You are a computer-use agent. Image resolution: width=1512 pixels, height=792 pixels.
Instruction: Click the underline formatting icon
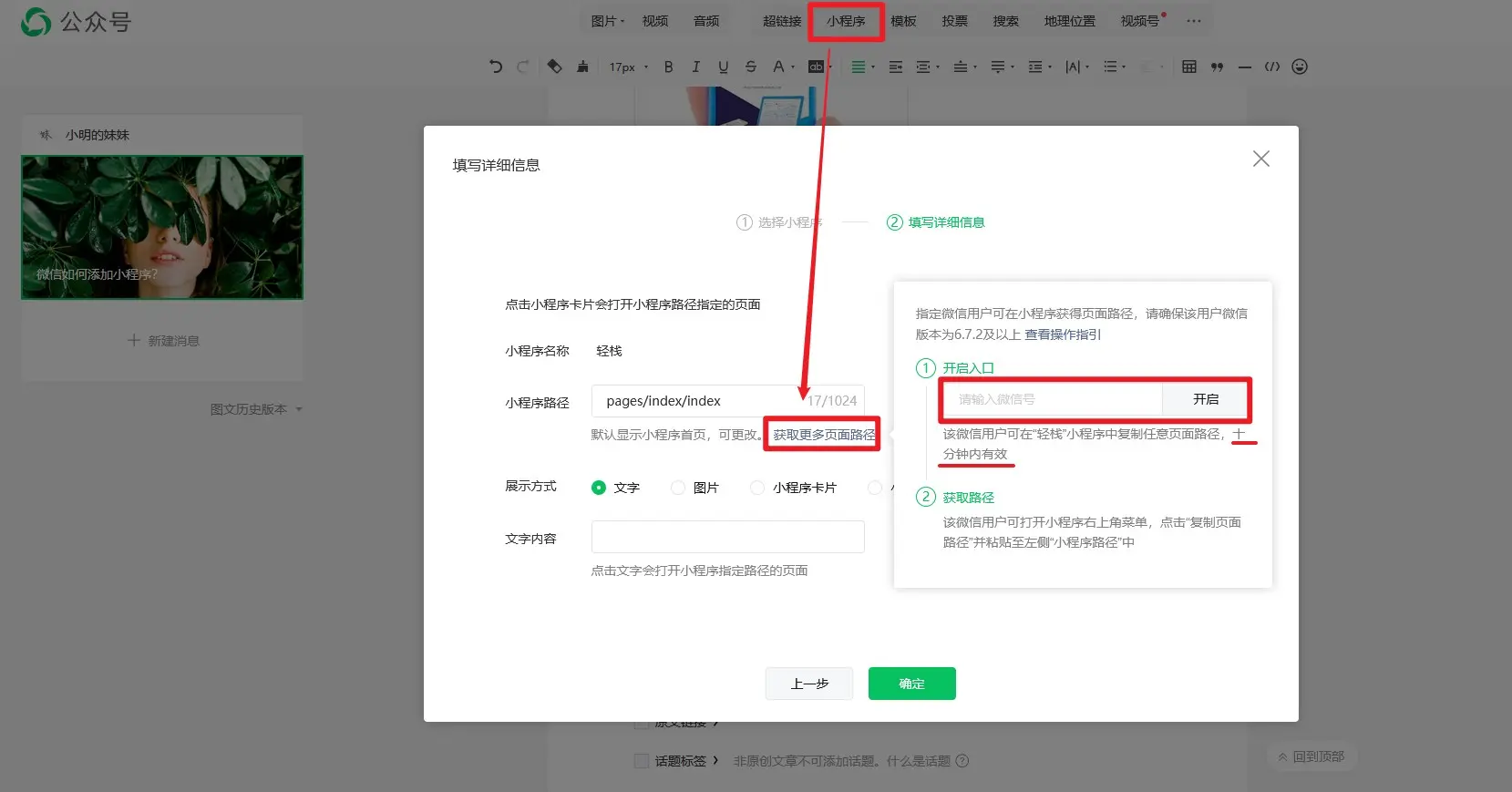point(723,67)
